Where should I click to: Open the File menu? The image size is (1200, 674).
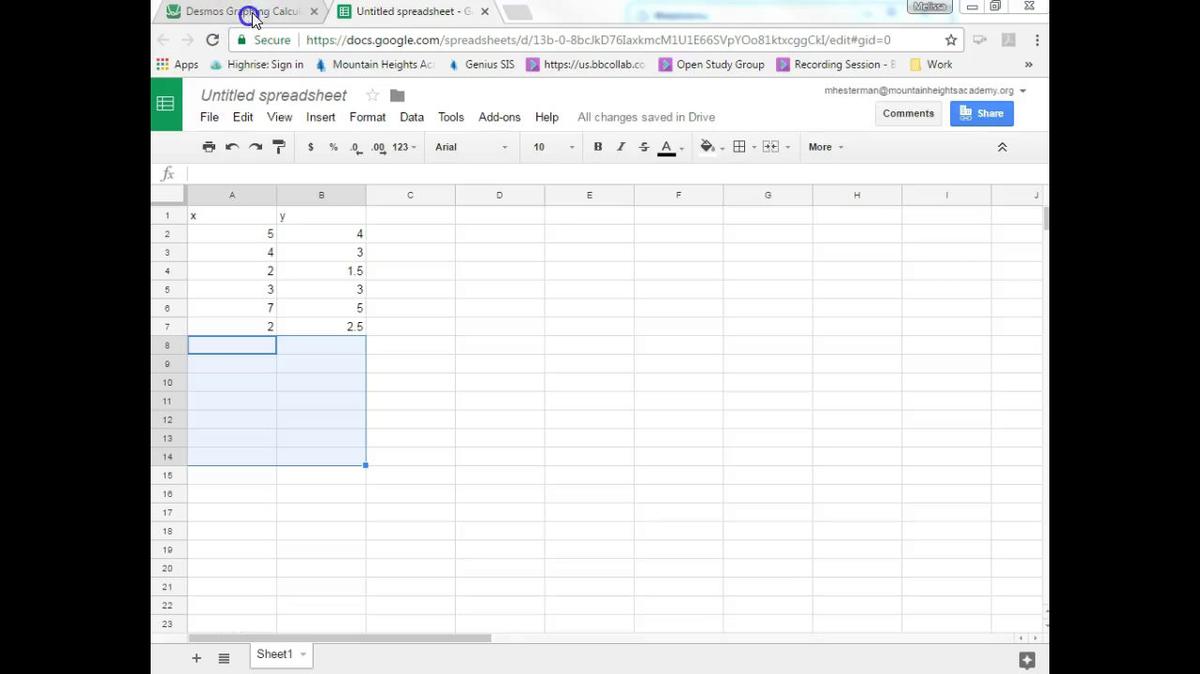point(209,117)
